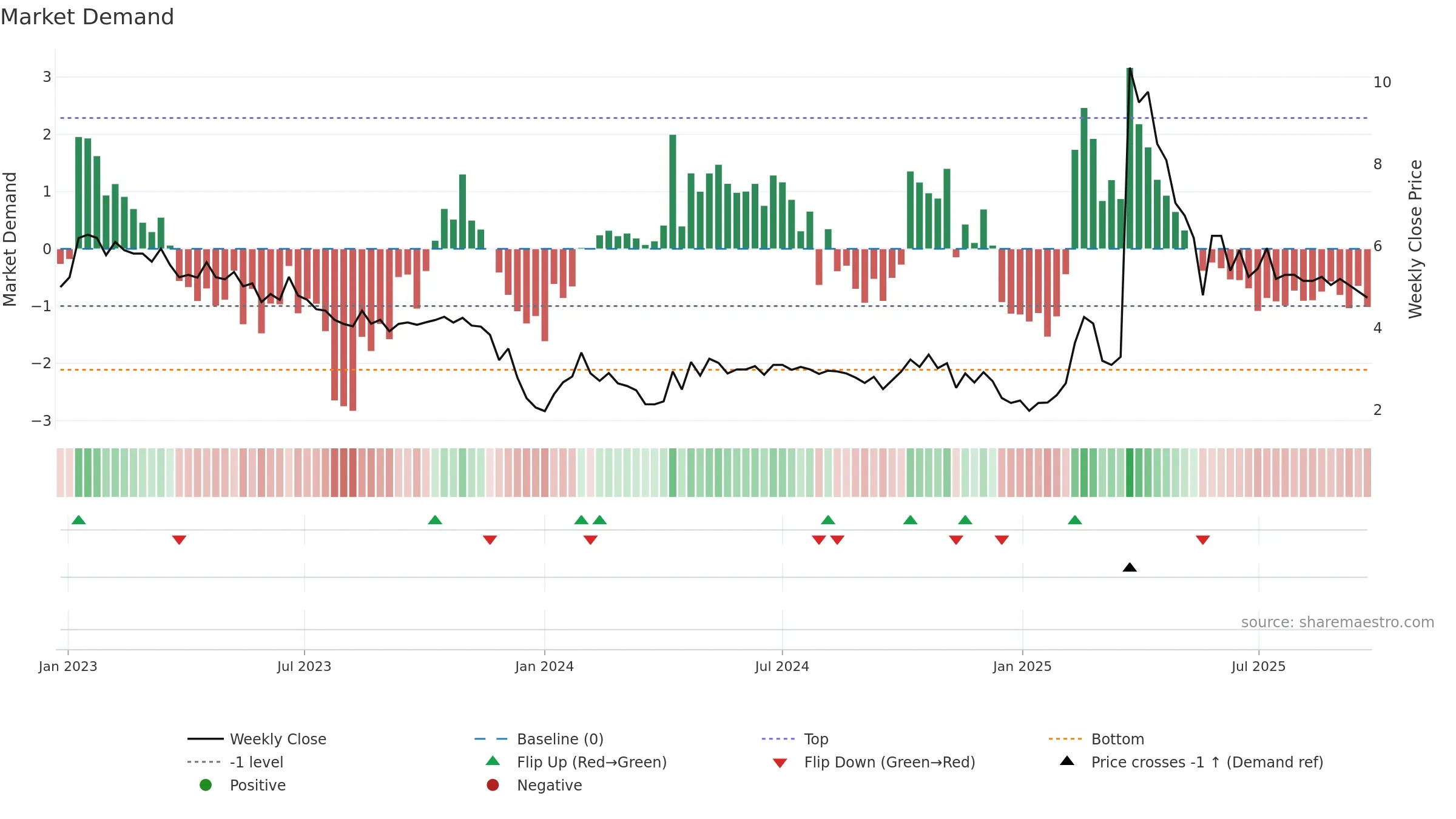This screenshot has height=819, width=1456.
Task: Click the green Positive legend dot
Action: coord(206,785)
